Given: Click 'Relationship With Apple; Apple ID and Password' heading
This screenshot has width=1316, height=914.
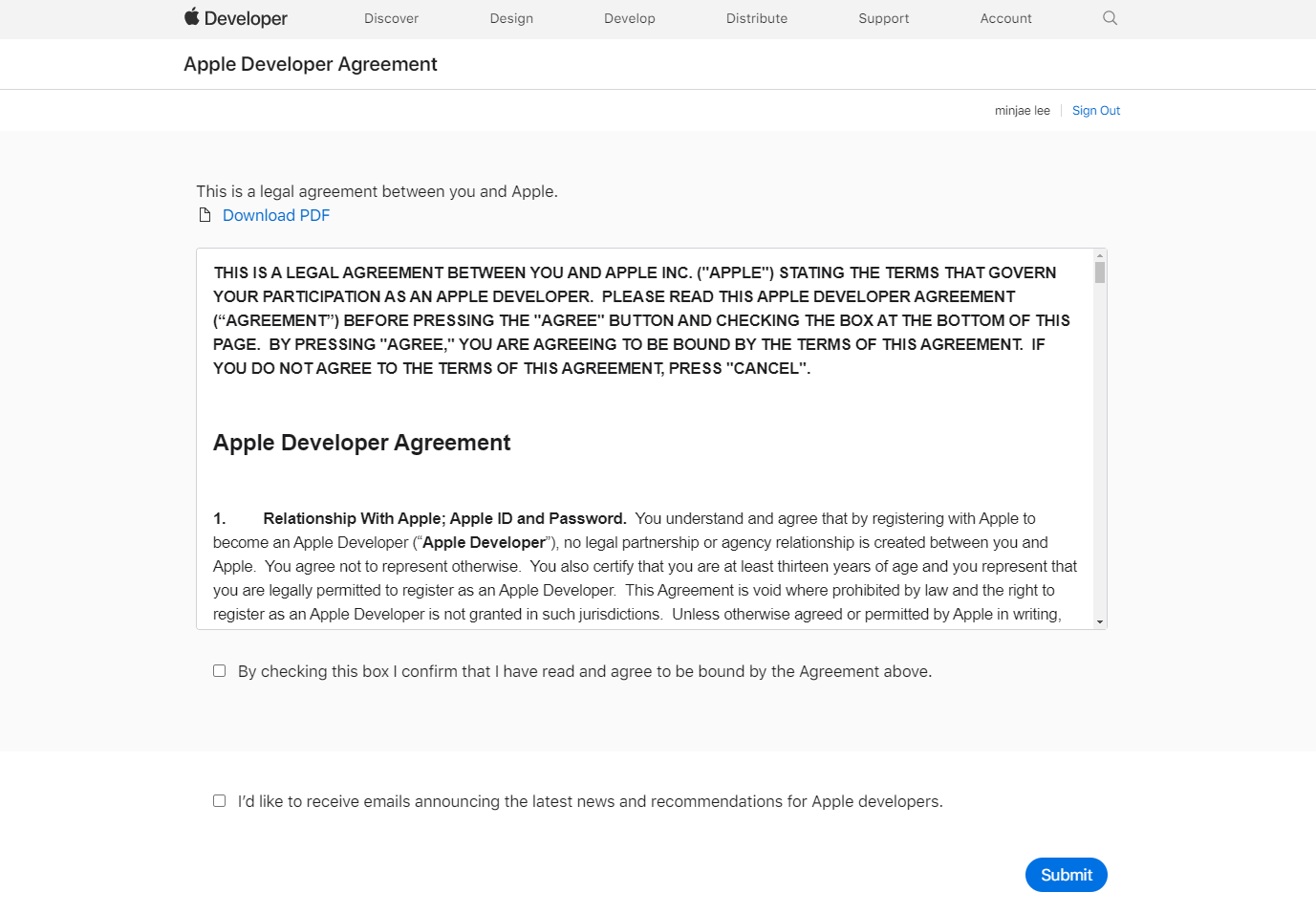Looking at the screenshot, I should [x=445, y=518].
